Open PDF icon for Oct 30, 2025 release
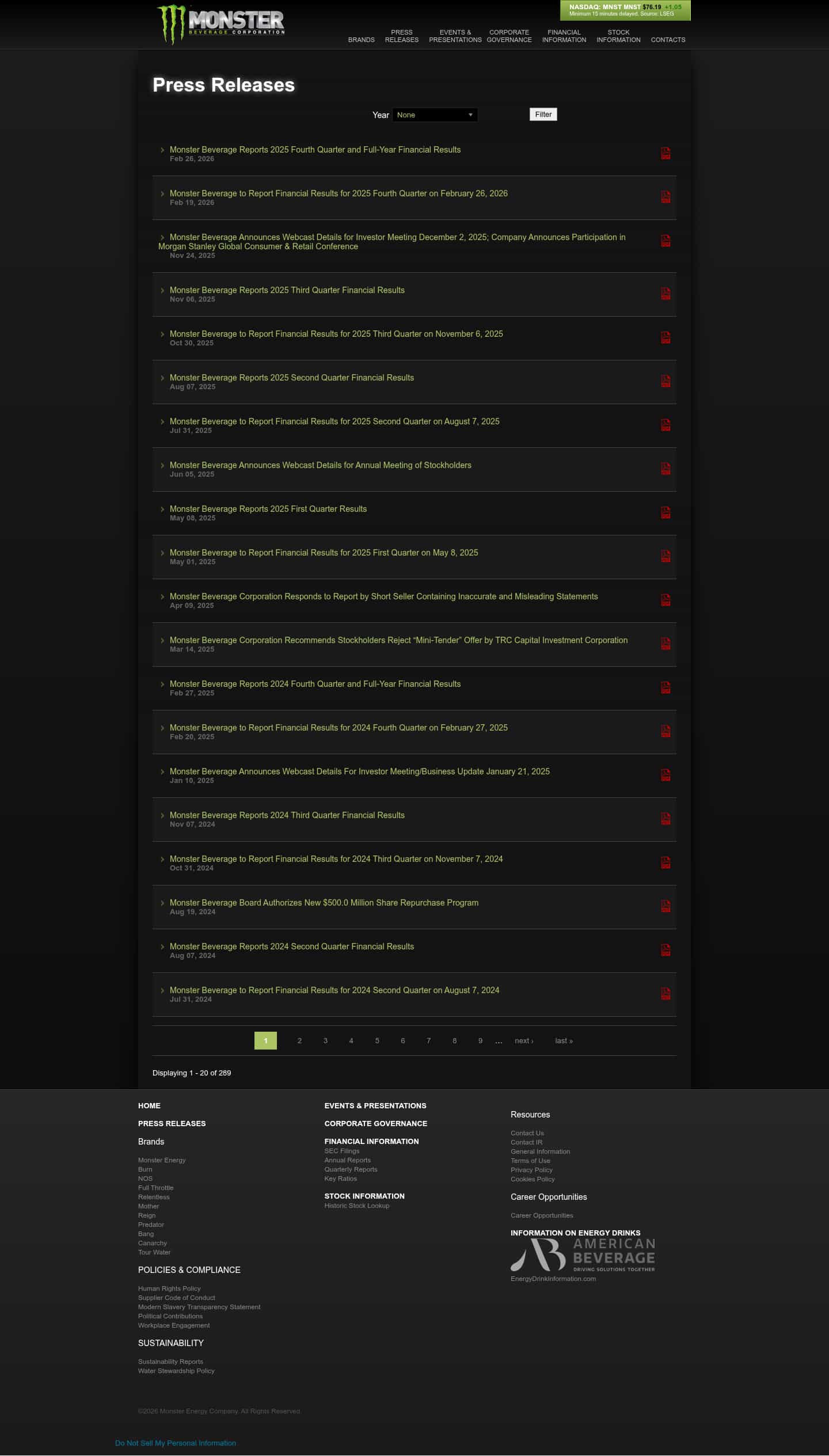829x1456 pixels. coord(666,337)
